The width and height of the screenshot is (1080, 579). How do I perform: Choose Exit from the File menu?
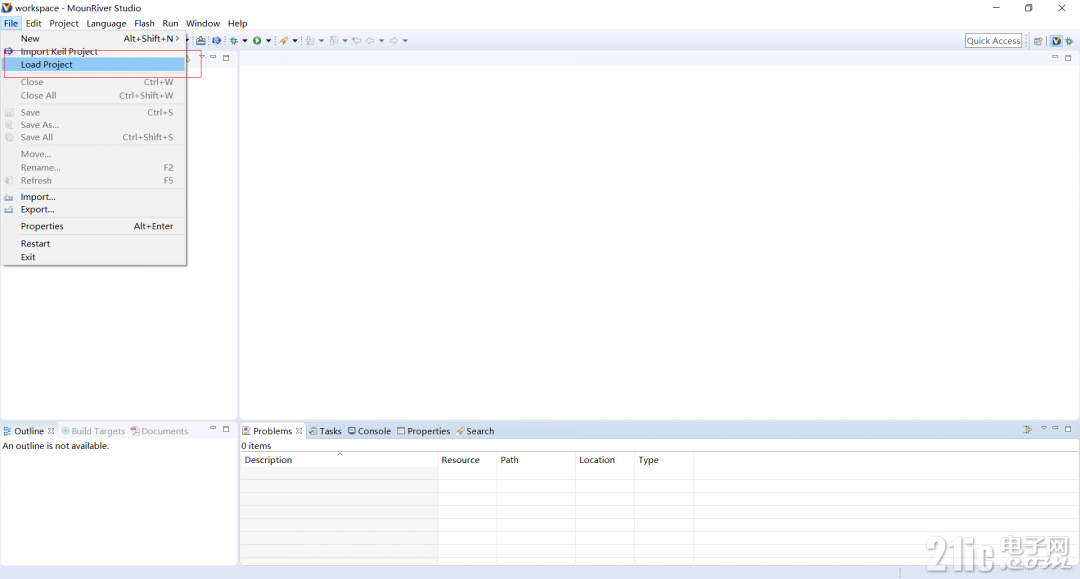coord(94,257)
